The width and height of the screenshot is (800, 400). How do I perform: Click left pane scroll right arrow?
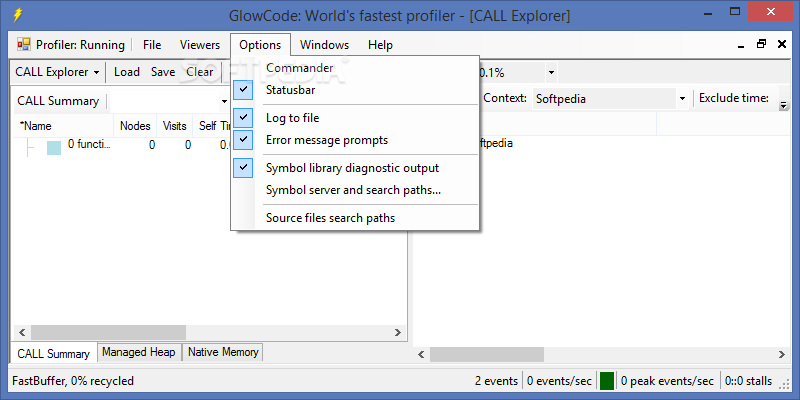[x=397, y=332]
